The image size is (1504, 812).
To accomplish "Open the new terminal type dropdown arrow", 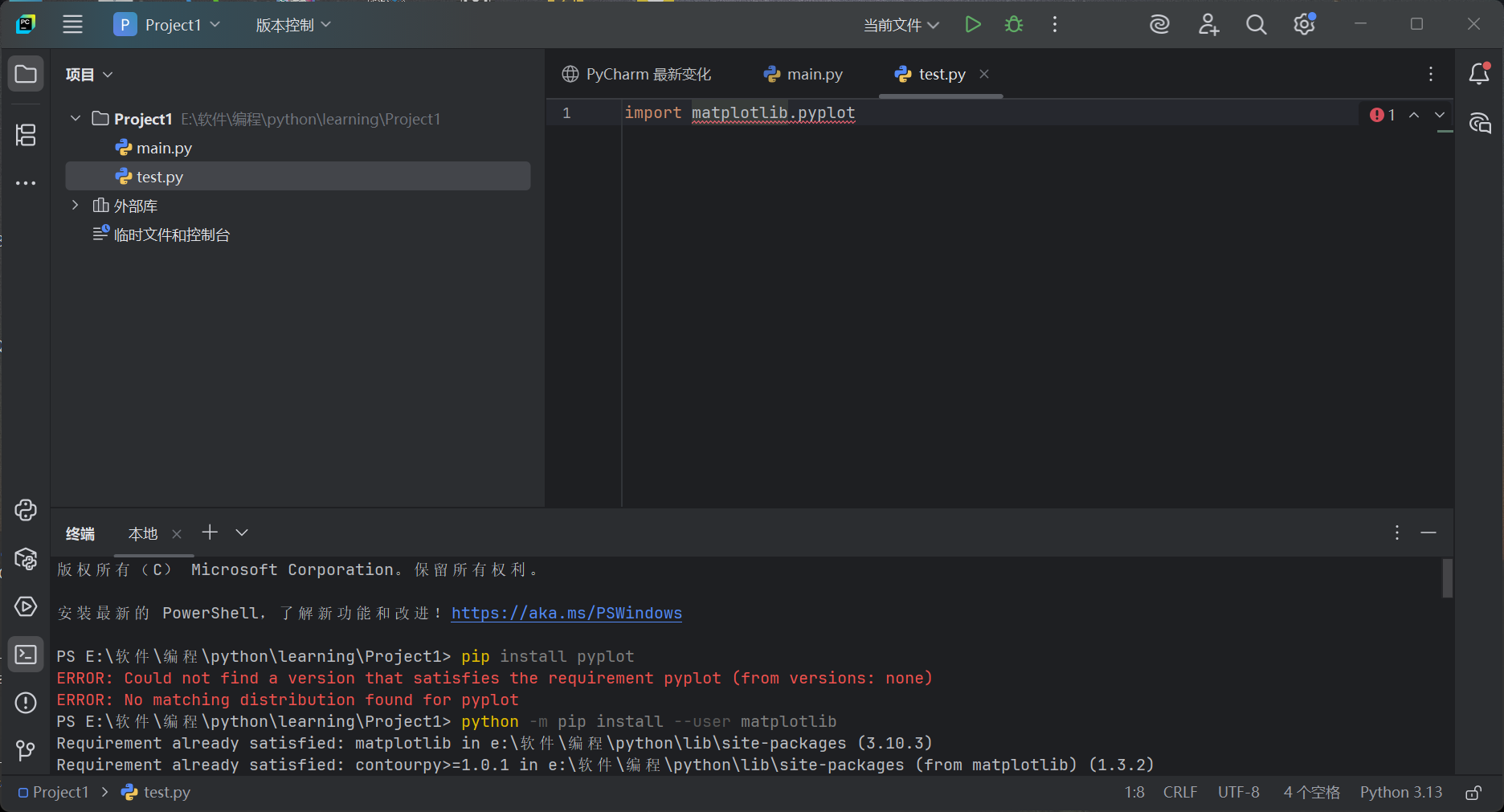I will [x=242, y=532].
